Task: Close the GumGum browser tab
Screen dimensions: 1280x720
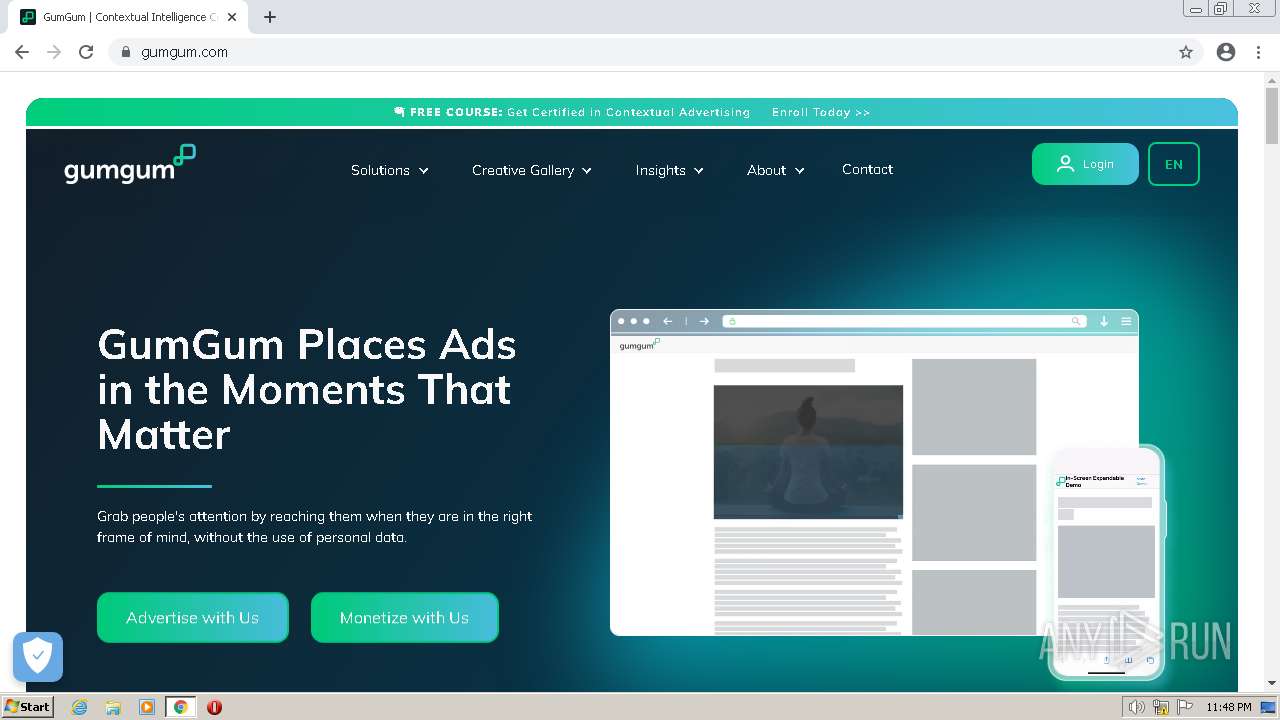Action: coord(232,17)
